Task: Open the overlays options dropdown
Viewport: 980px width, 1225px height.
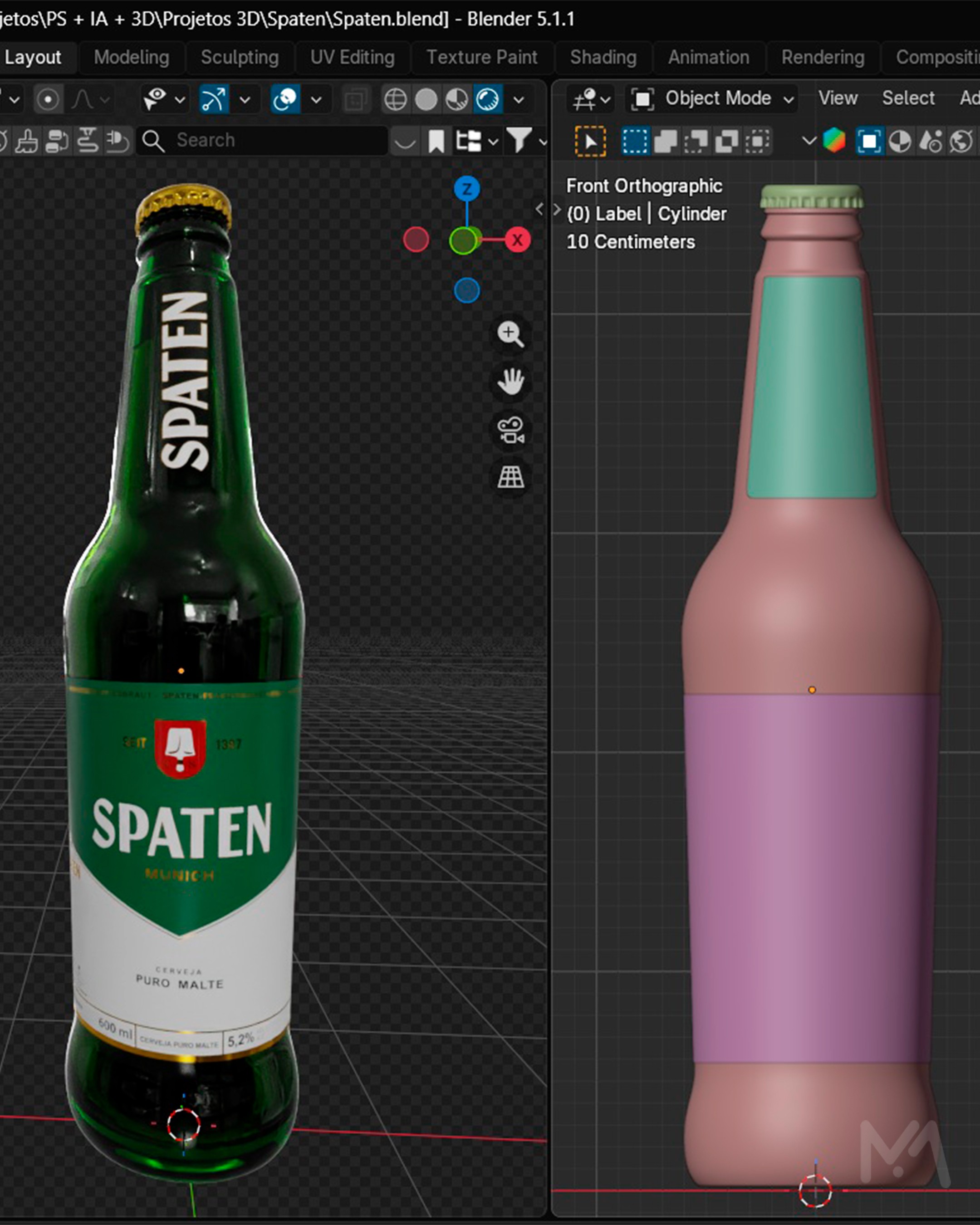Action: click(316, 100)
